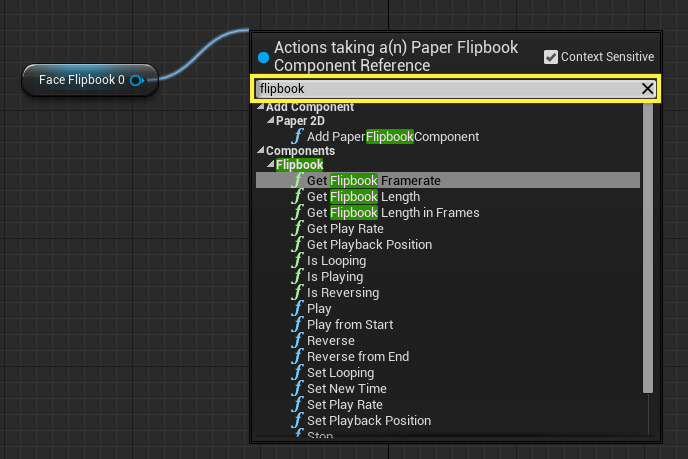This screenshot has height=459, width=688.
Task: Click function icon beside Get Flipbook Framerate
Action: [x=297, y=181]
